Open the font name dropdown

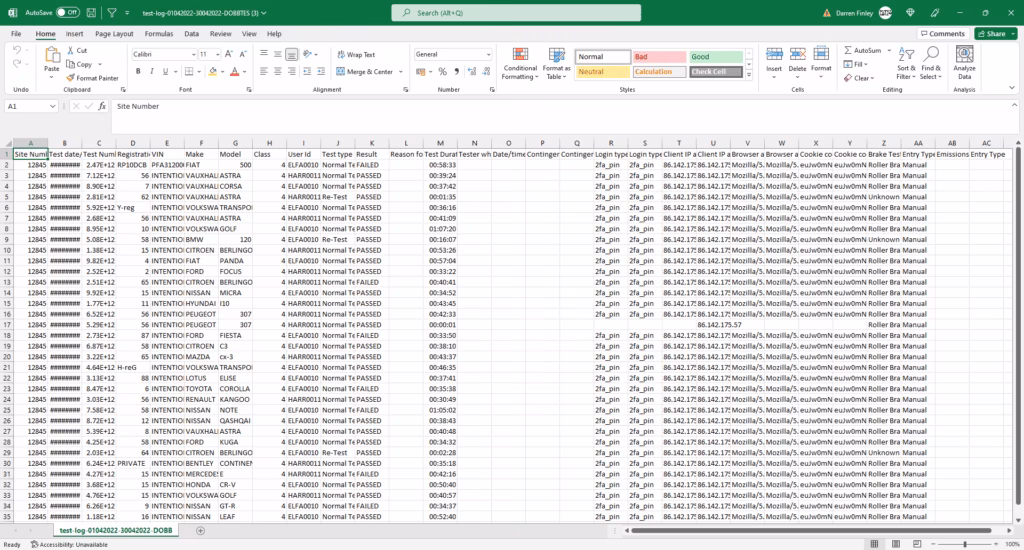click(191, 54)
